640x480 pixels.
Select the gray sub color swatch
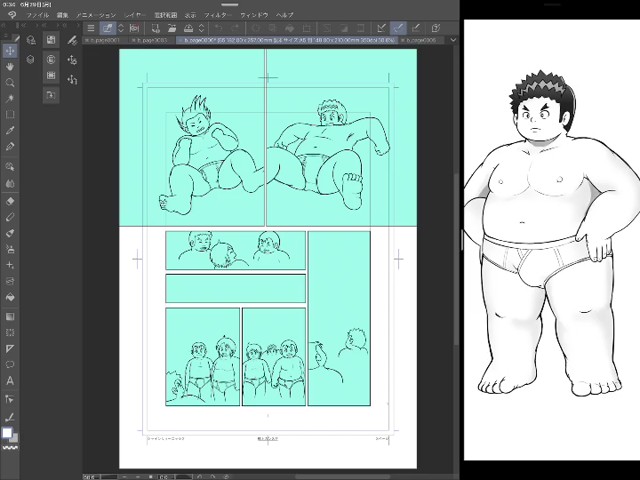point(15,438)
